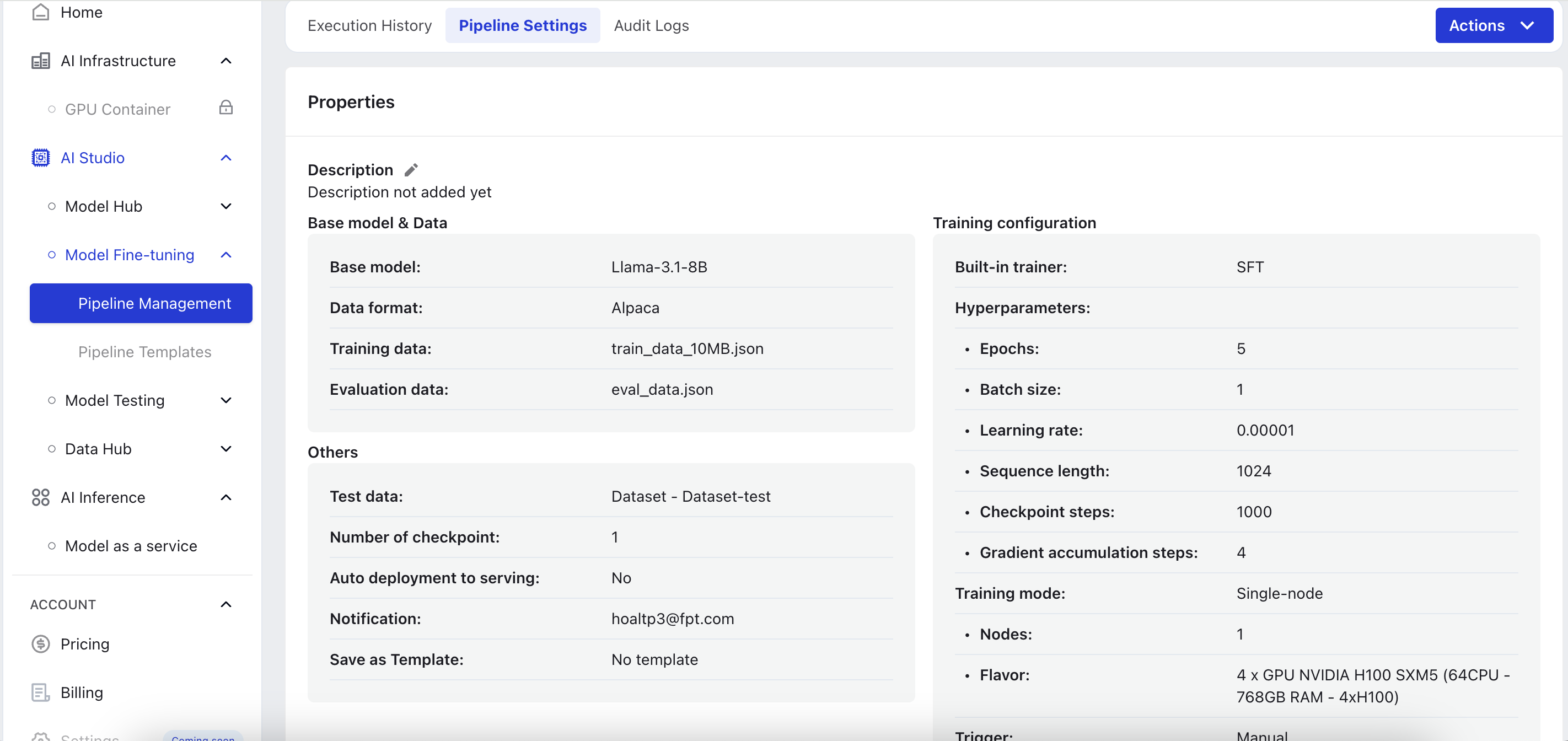
Task: Expand the Model Hub submenu chevron
Action: (226, 206)
